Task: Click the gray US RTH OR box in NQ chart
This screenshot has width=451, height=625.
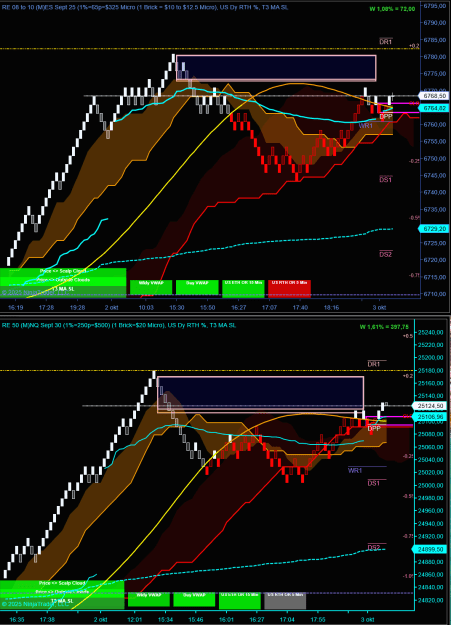Action: [x=285, y=600]
